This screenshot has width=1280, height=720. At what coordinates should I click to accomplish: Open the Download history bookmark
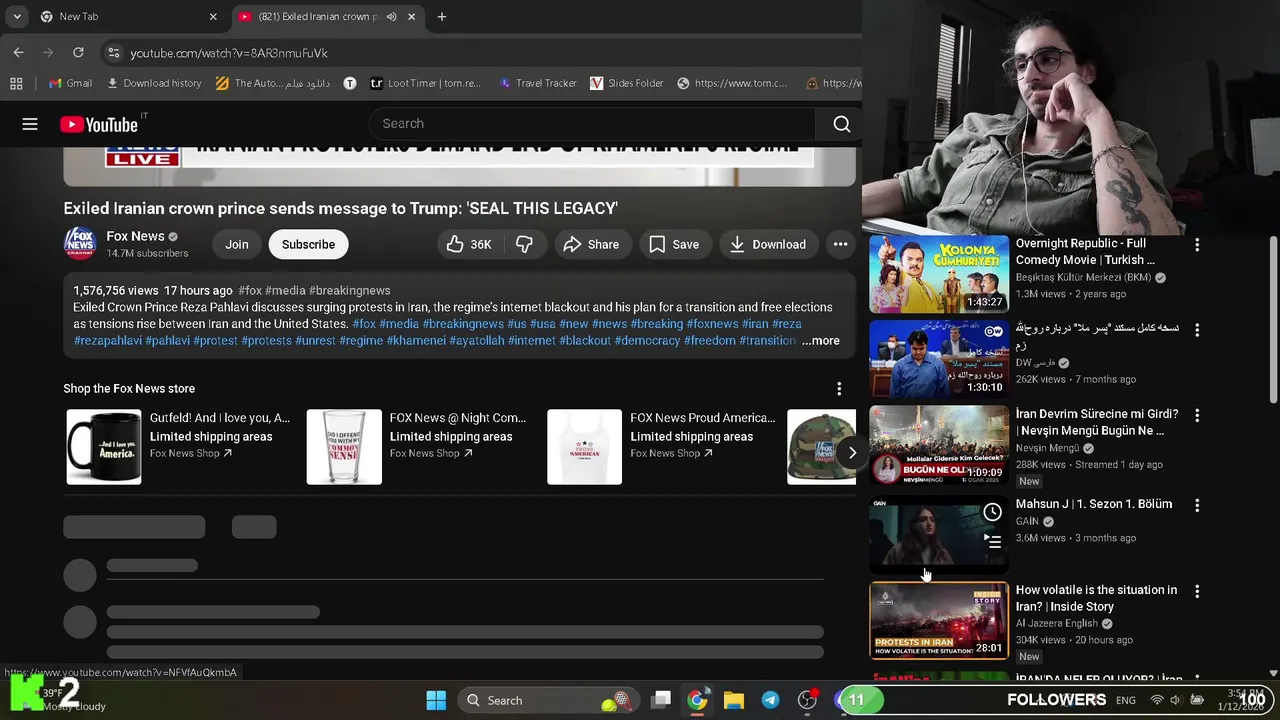coord(153,83)
